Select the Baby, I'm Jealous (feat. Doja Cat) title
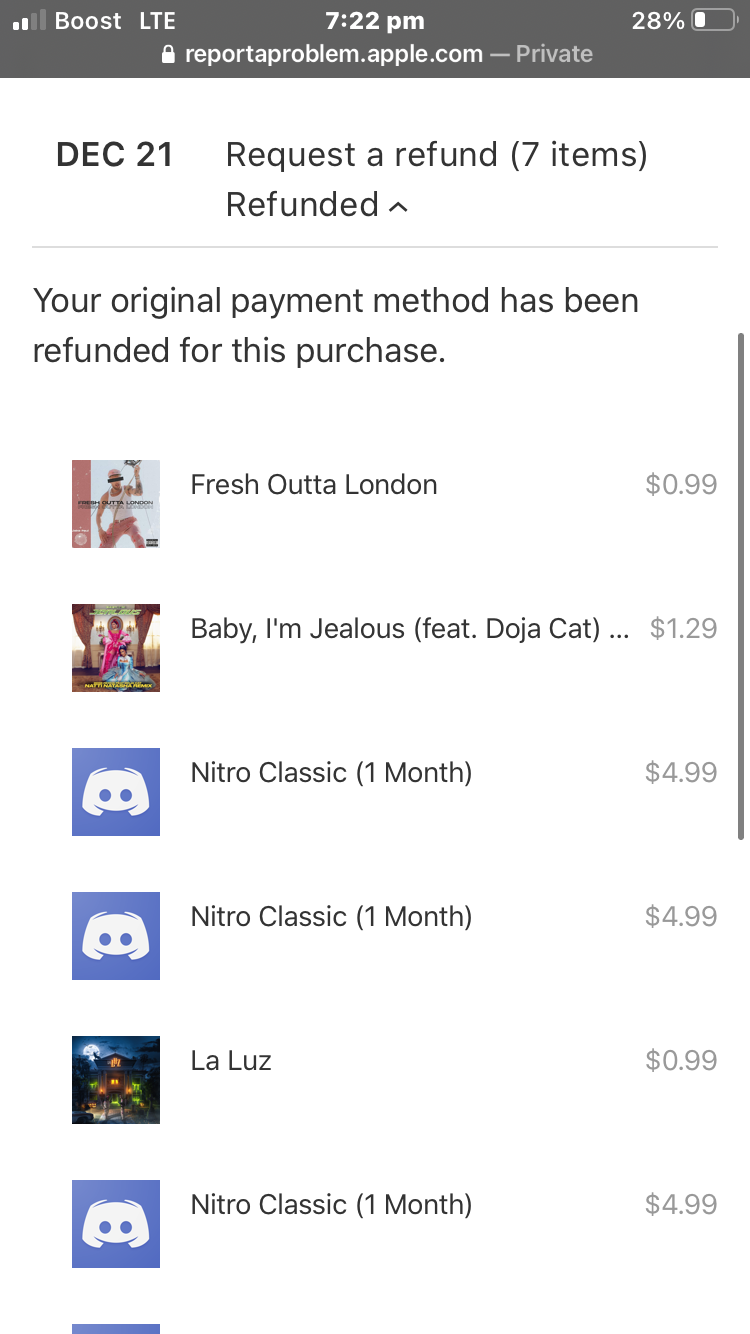This screenshot has height=1334, width=750. [409, 629]
